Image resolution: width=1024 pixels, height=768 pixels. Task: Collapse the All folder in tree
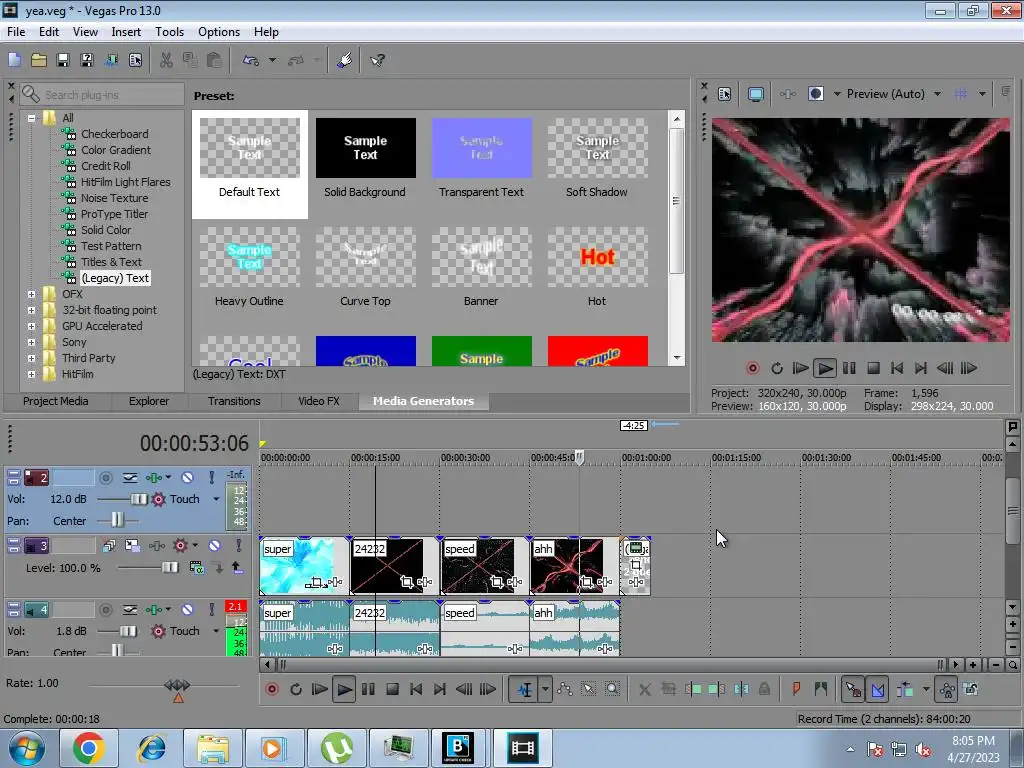pyautogui.click(x=31, y=118)
